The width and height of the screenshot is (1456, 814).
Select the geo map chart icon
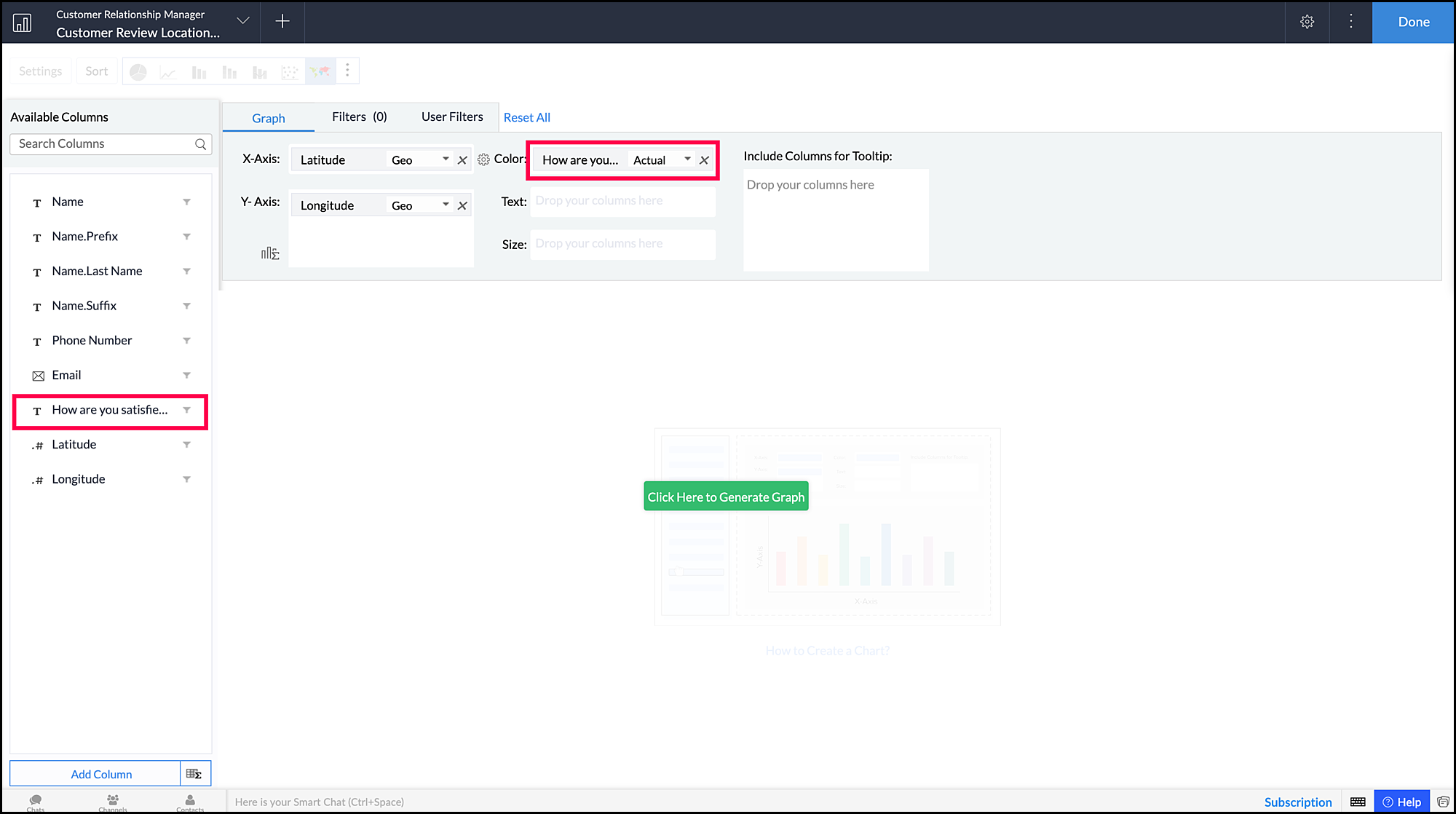coord(320,71)
